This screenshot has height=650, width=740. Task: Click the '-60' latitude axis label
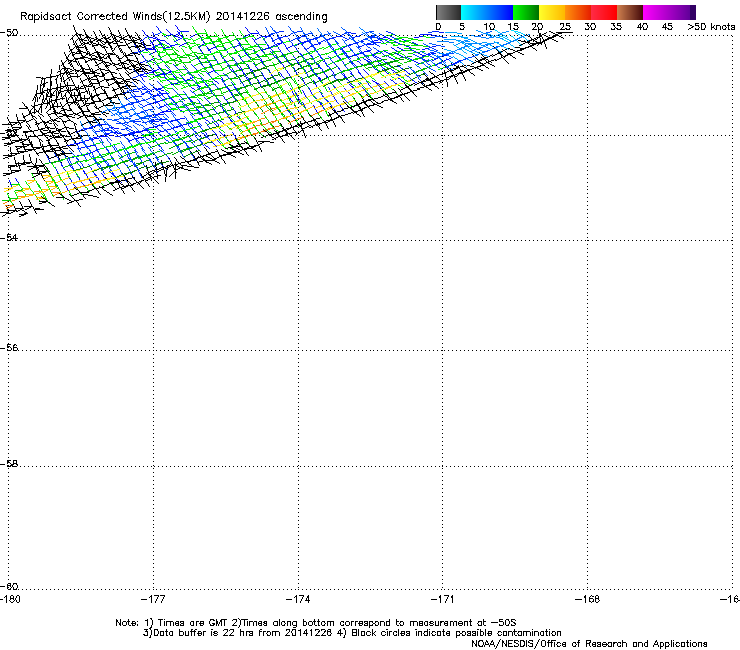click(9, 587)
